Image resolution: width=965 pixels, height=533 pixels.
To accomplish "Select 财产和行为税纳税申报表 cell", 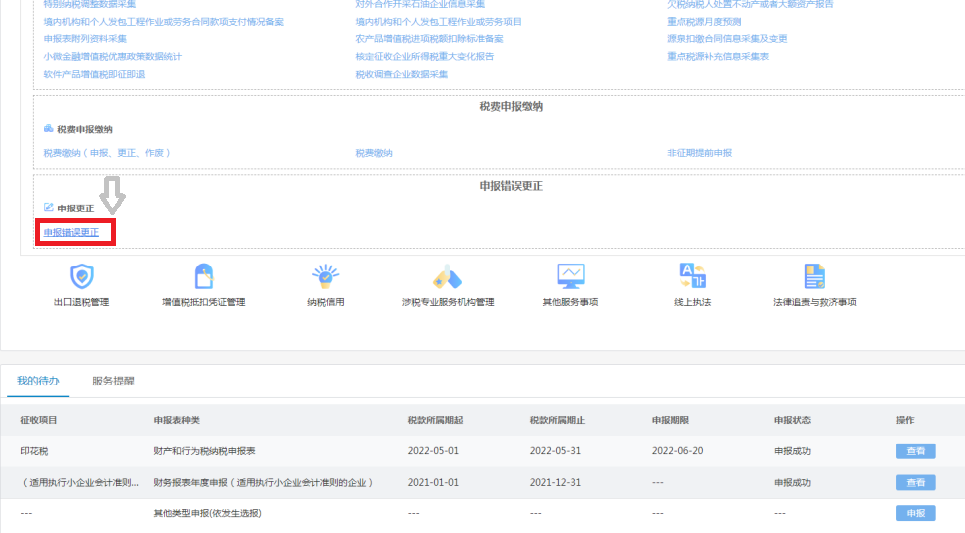I will (x=204, y=451).
